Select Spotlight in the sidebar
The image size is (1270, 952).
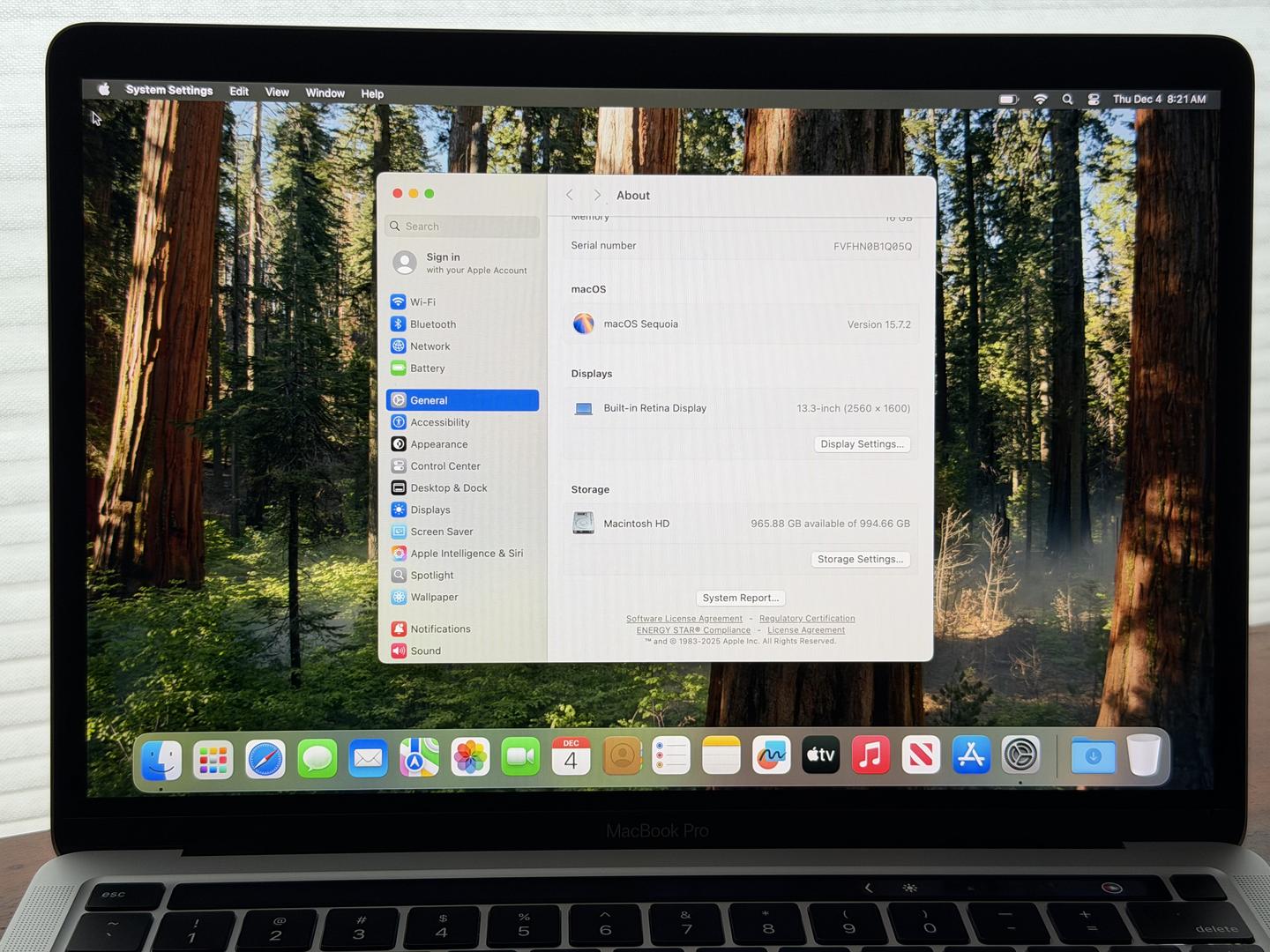coord(462,576)
